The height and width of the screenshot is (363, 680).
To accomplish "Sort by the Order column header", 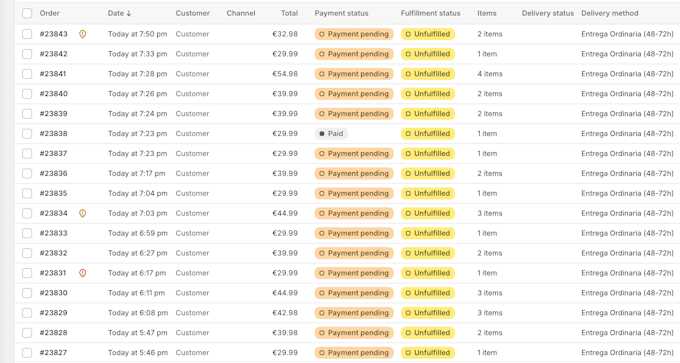I will (x=49, y=13).
